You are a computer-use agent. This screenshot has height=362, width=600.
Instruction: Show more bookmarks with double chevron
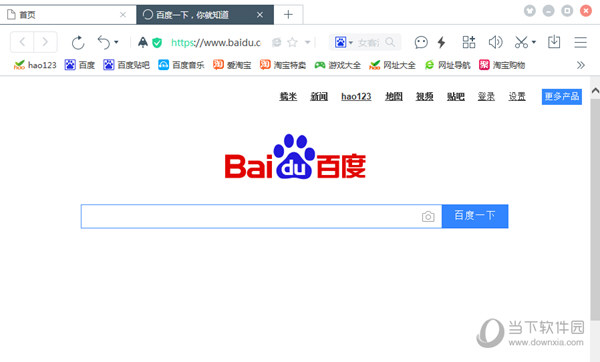pyautogui.click(x=580, y=65)
